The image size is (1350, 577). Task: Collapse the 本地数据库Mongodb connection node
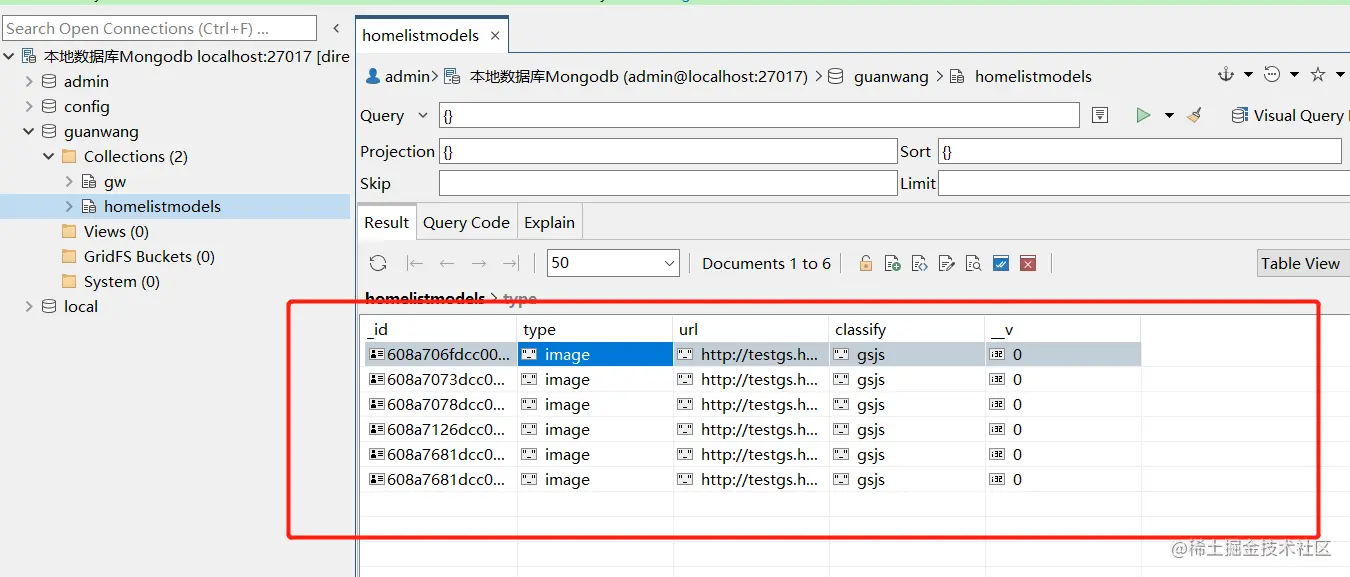pos(9,56)
